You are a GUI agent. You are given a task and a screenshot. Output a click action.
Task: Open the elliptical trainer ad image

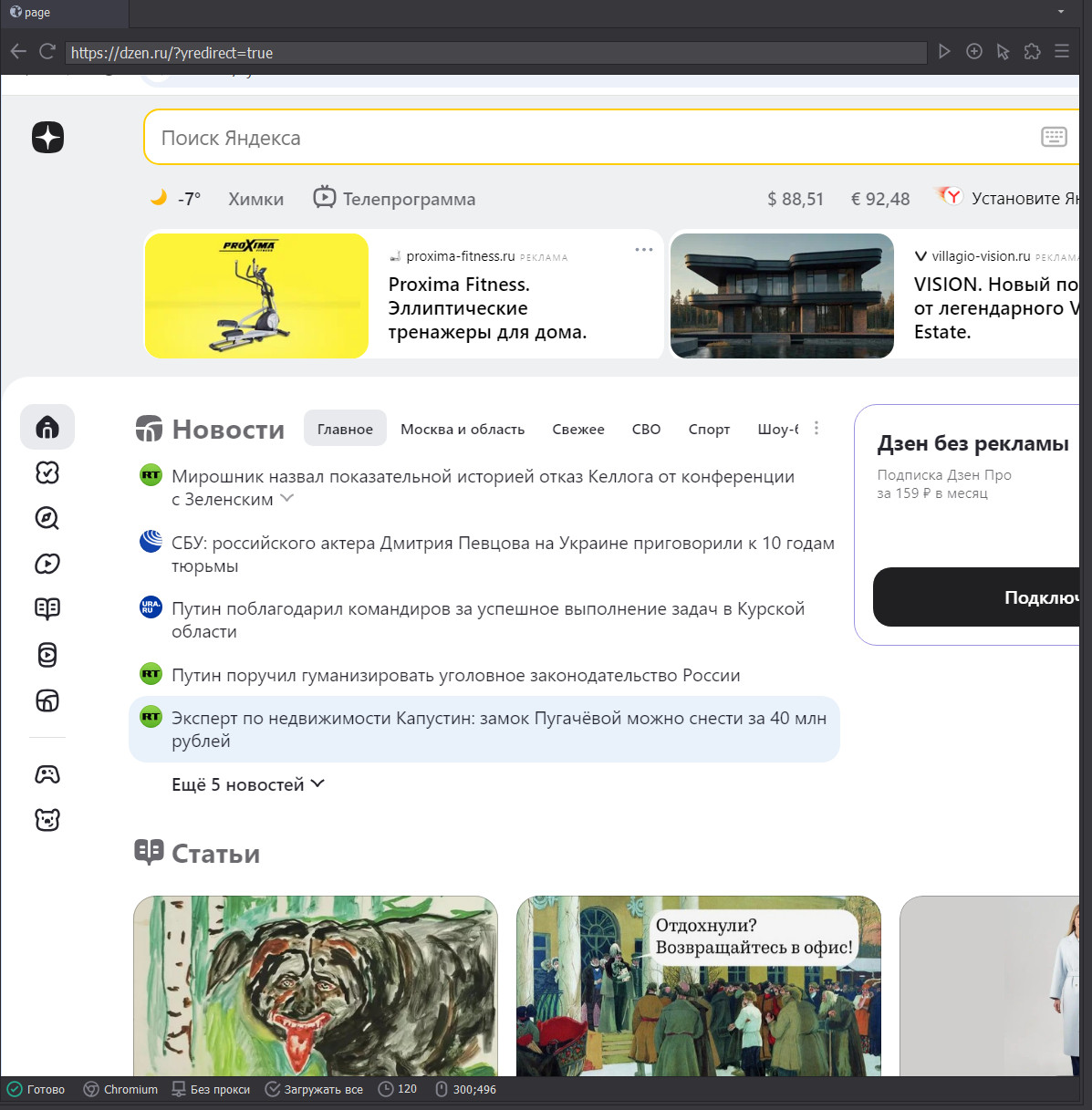pos(256,296)
